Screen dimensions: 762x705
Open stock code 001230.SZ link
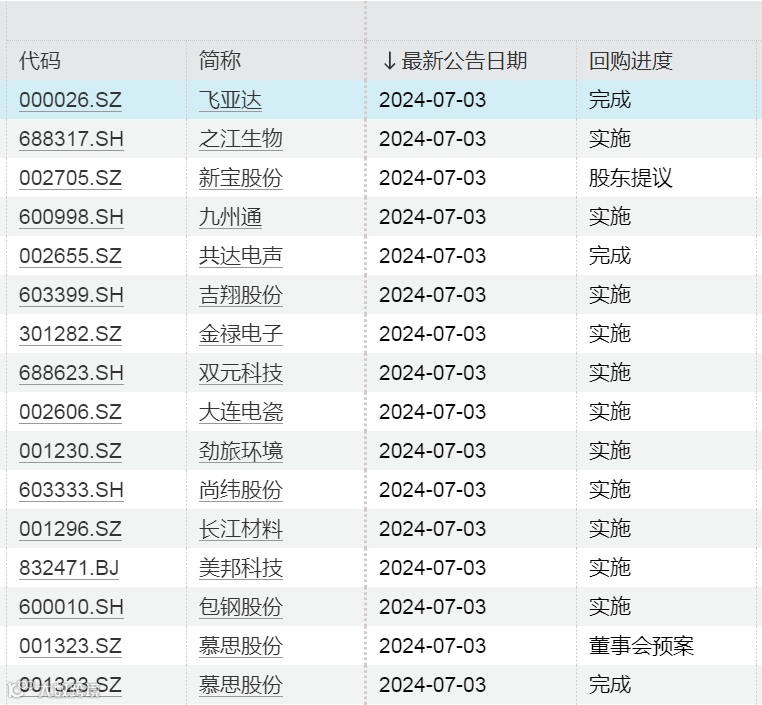coord(70,451)
